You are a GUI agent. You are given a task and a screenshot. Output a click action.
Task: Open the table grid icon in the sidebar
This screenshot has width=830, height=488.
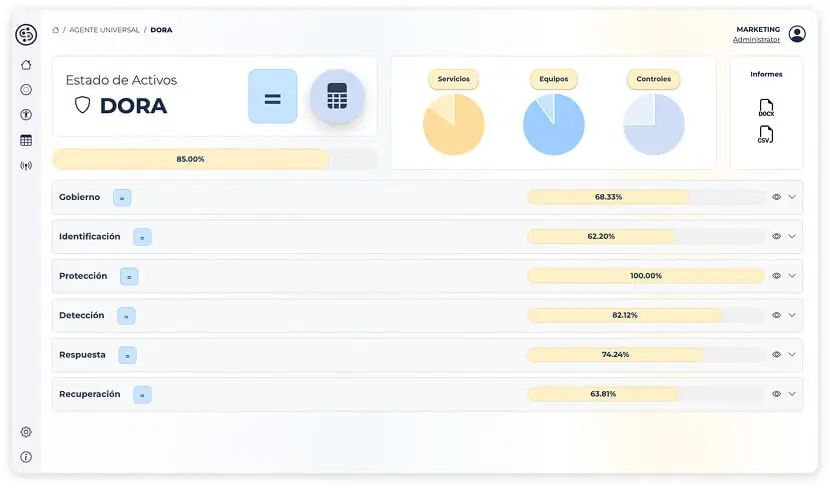point(26,140)
